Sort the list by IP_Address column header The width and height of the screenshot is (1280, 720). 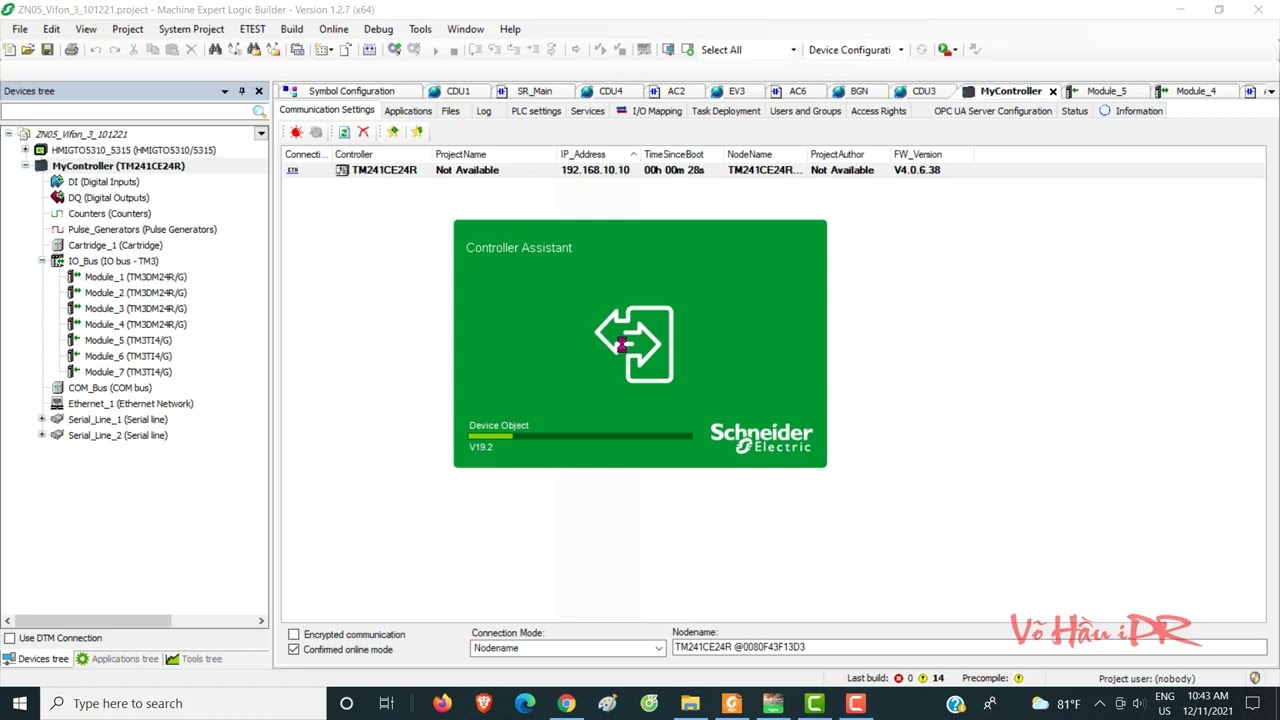(598, 154)
